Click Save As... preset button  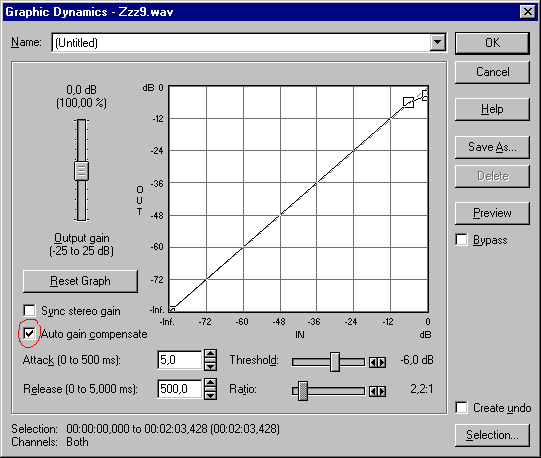(x=492, y=147)
